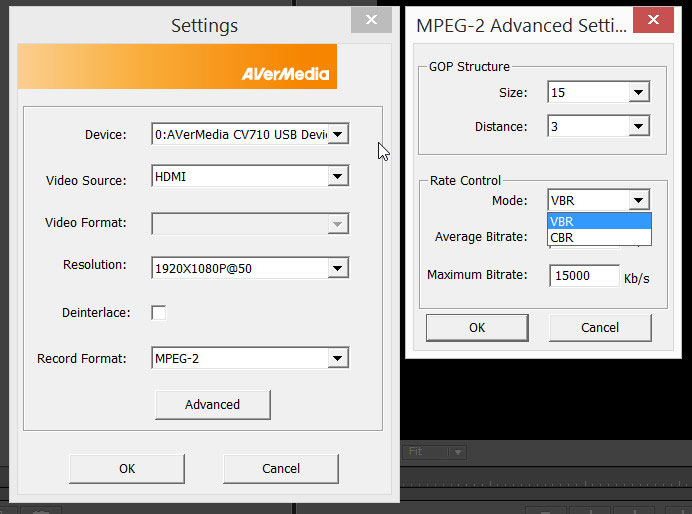Close the Settings dialog window
Viewport: 692px width, 514px height.
[x=371, y=19]
